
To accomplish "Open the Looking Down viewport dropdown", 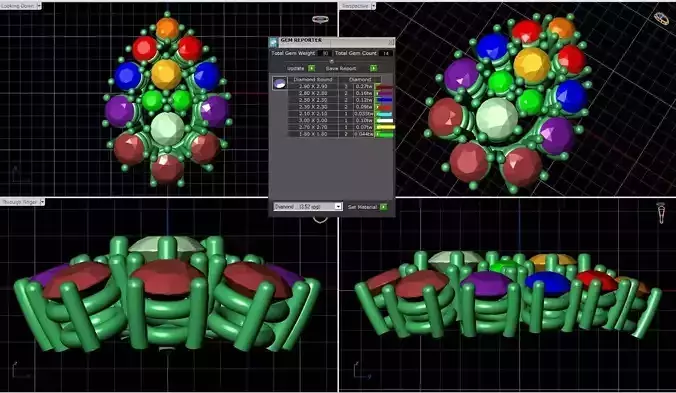I will pyautogui.click(x=39, y=6).
